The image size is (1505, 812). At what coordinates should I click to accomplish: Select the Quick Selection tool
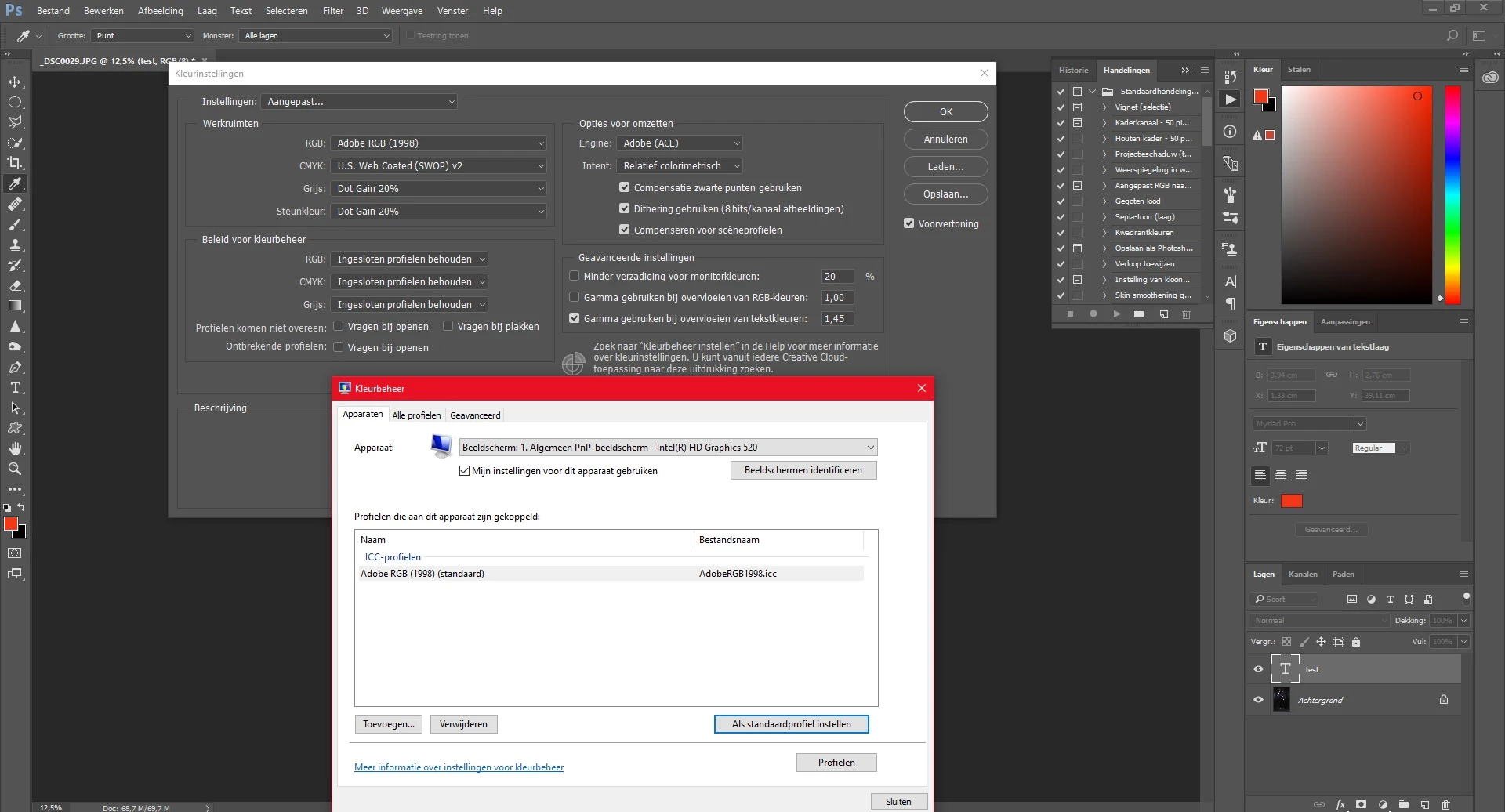(15, 143)
